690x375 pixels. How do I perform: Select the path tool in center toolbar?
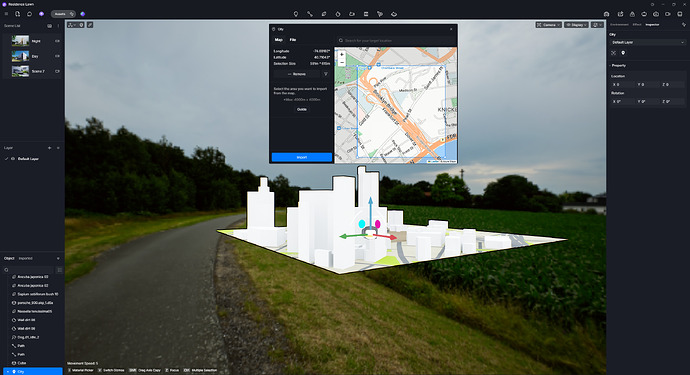click(310, 14)
